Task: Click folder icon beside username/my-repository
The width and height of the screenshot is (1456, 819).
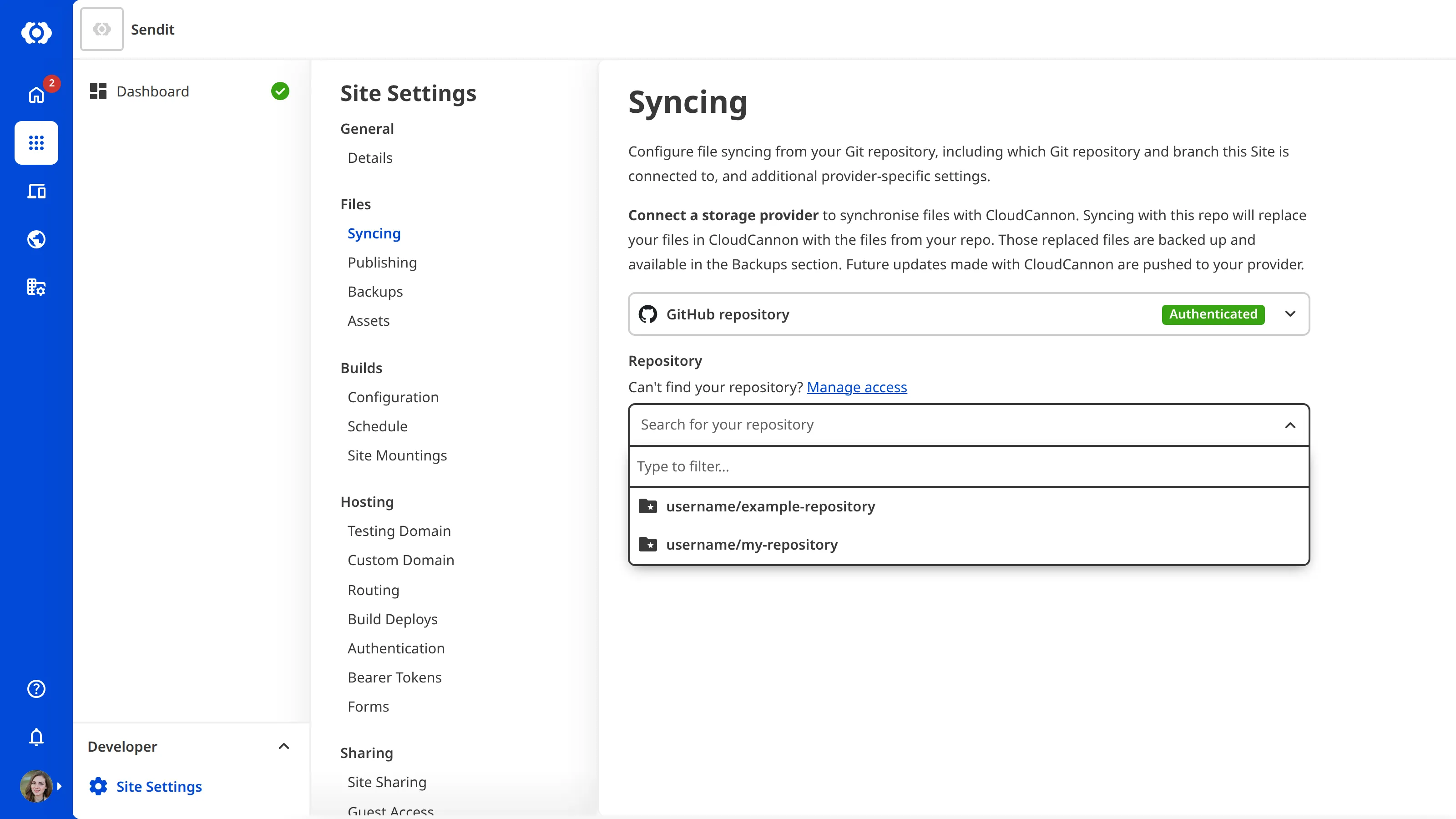Action: (x=647, y=544)
